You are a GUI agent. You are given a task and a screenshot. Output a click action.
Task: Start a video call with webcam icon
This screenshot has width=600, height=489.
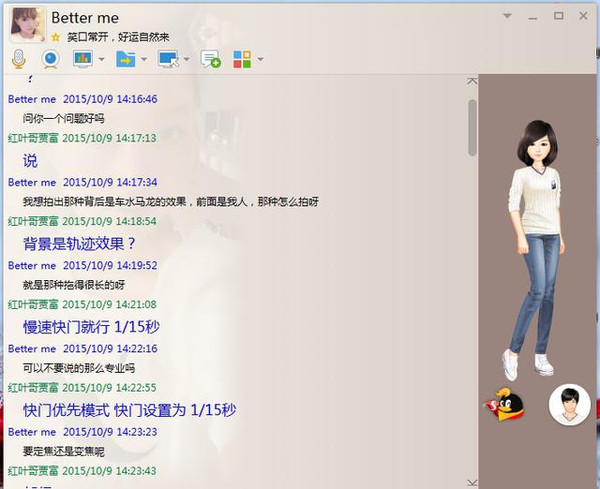click(50, 59)
